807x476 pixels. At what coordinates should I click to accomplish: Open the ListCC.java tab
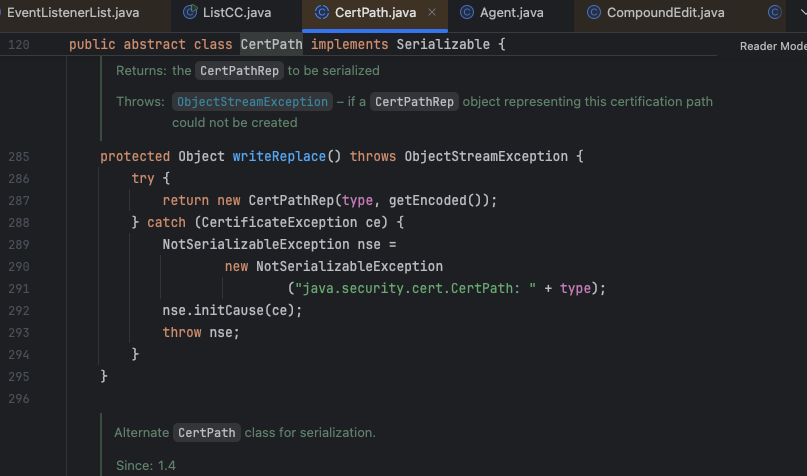pyautogui.click(x=240, y=13)
